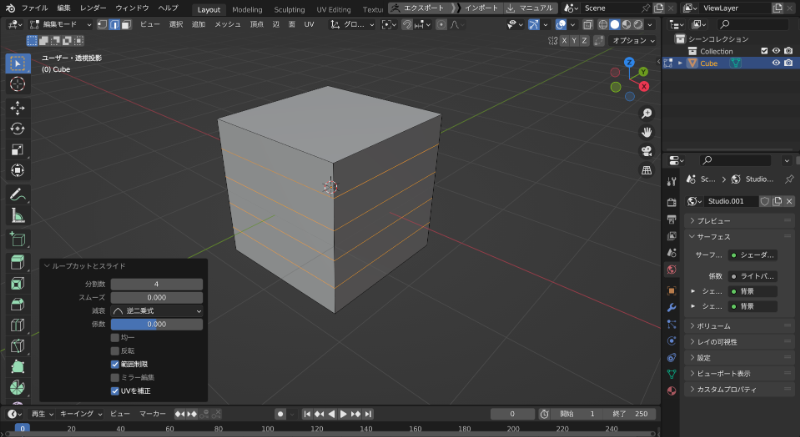Select the Move tool in the left toolbar

17,107
